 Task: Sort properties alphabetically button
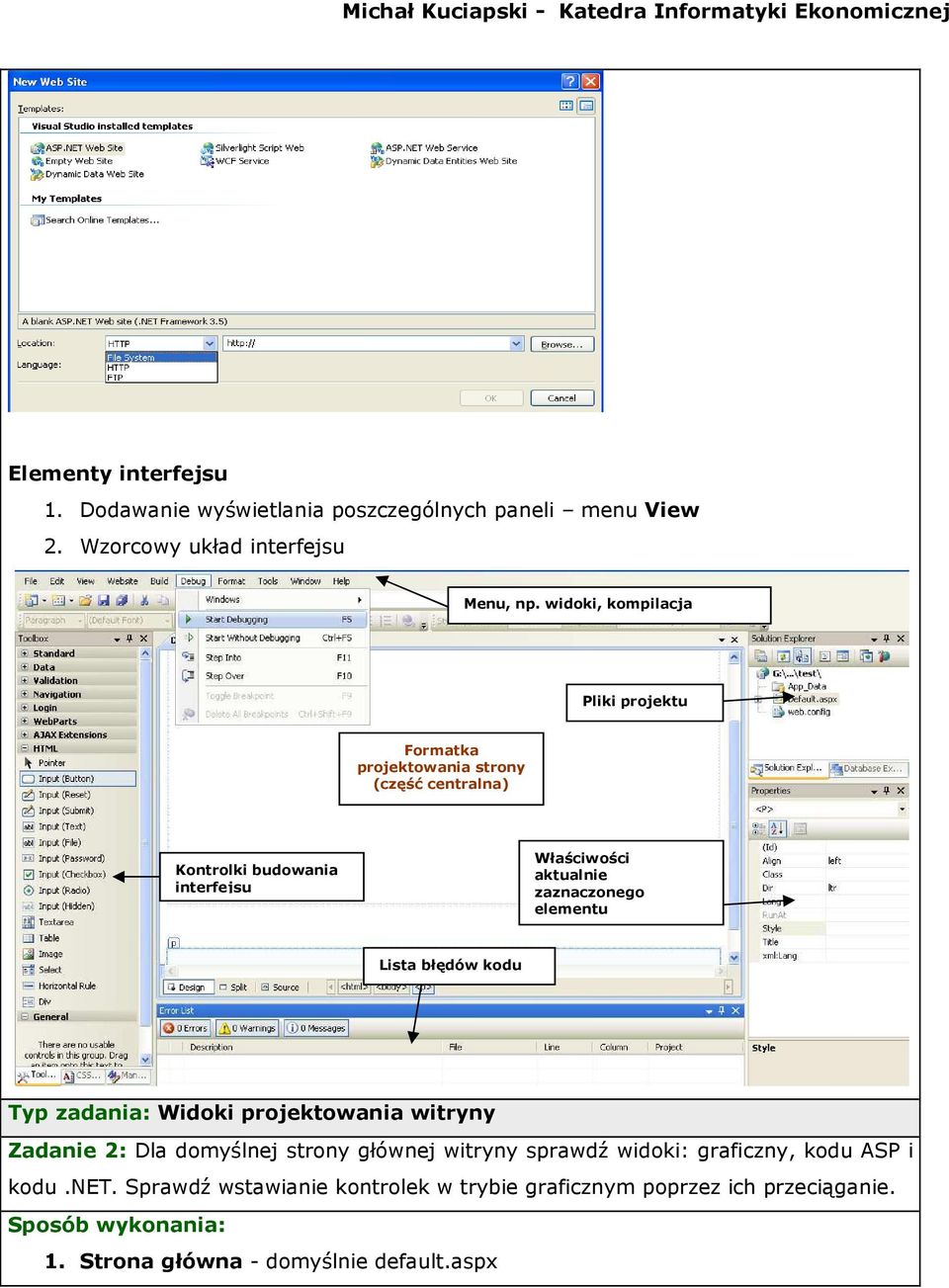[777, 828]
